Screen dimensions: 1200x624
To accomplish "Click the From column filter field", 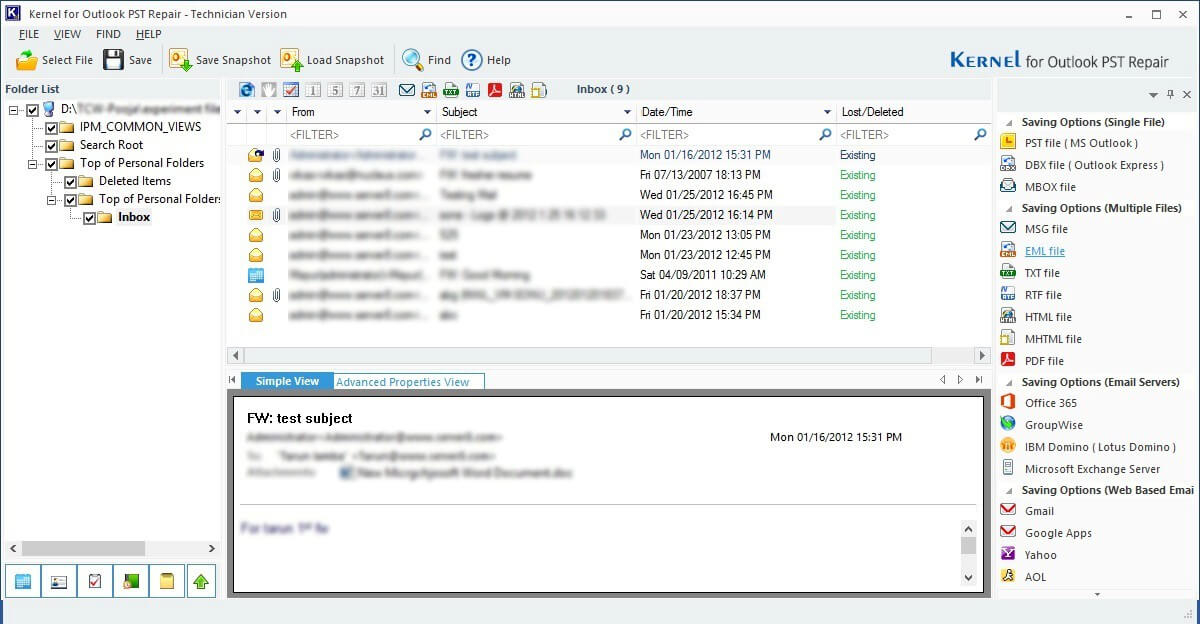I will [360, 134].
